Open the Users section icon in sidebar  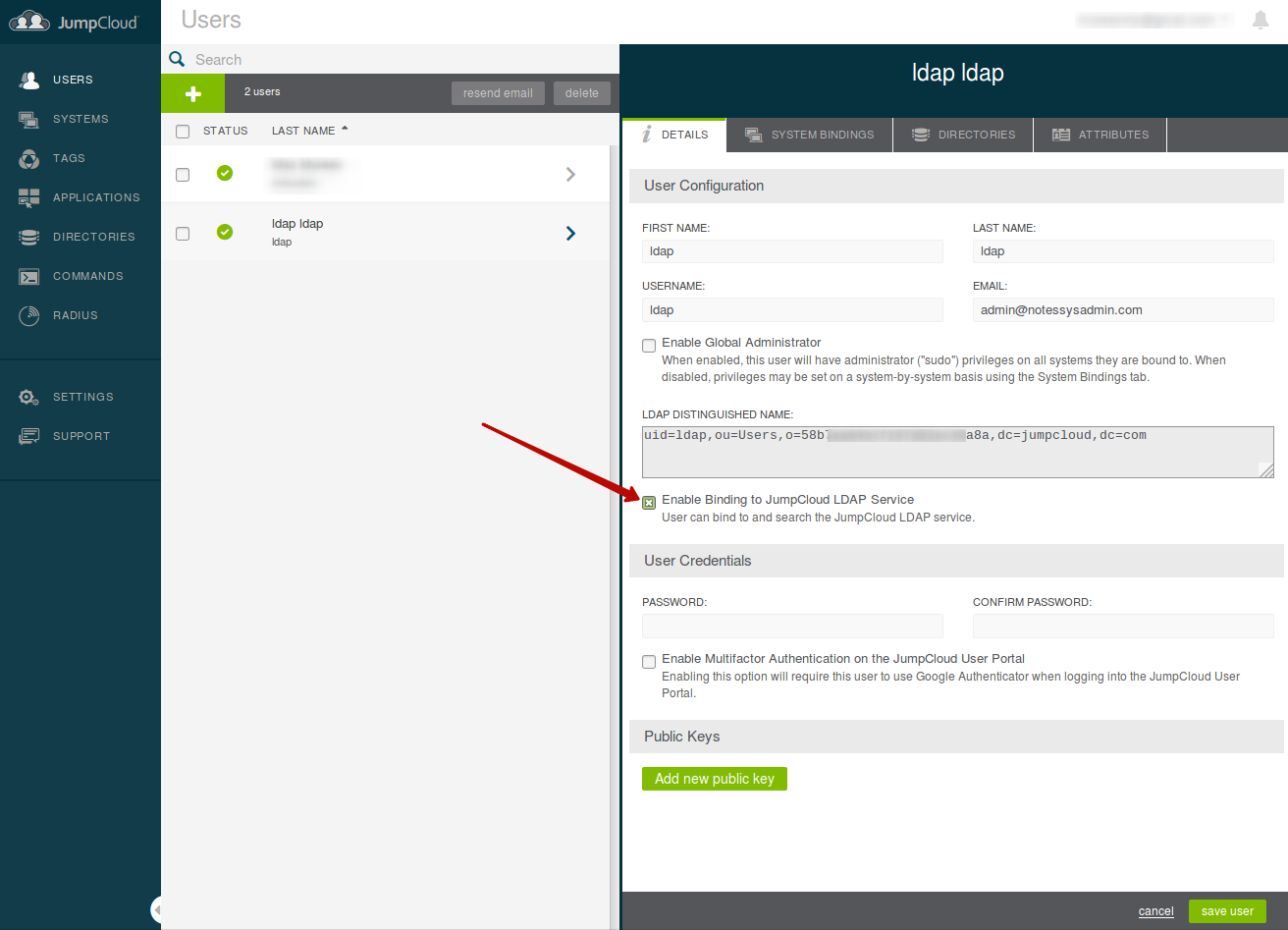point(29,80)
